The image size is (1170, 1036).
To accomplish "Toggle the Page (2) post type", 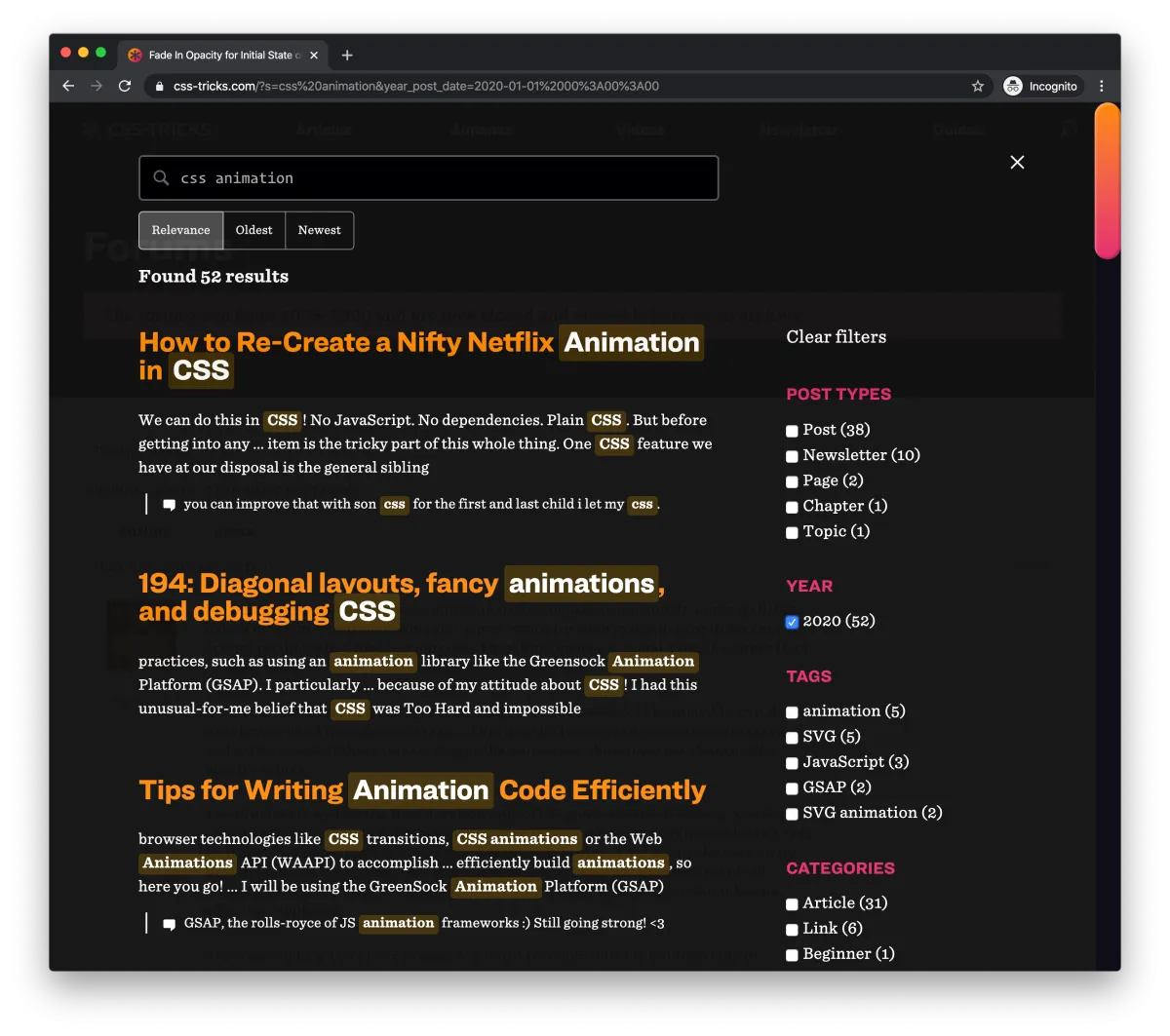I will coord(792,481).
